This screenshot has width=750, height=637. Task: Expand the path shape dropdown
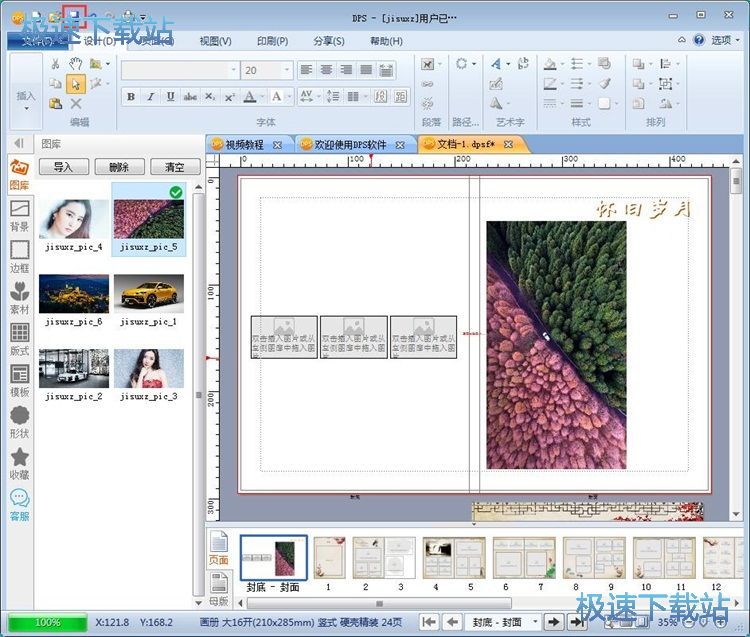tap(474, 64)
